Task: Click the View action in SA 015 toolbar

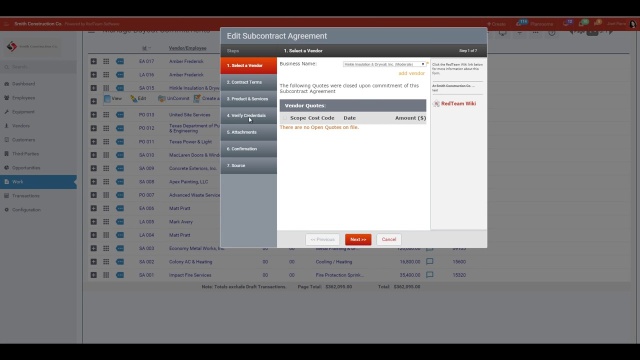Action: (x=113, y=98)
